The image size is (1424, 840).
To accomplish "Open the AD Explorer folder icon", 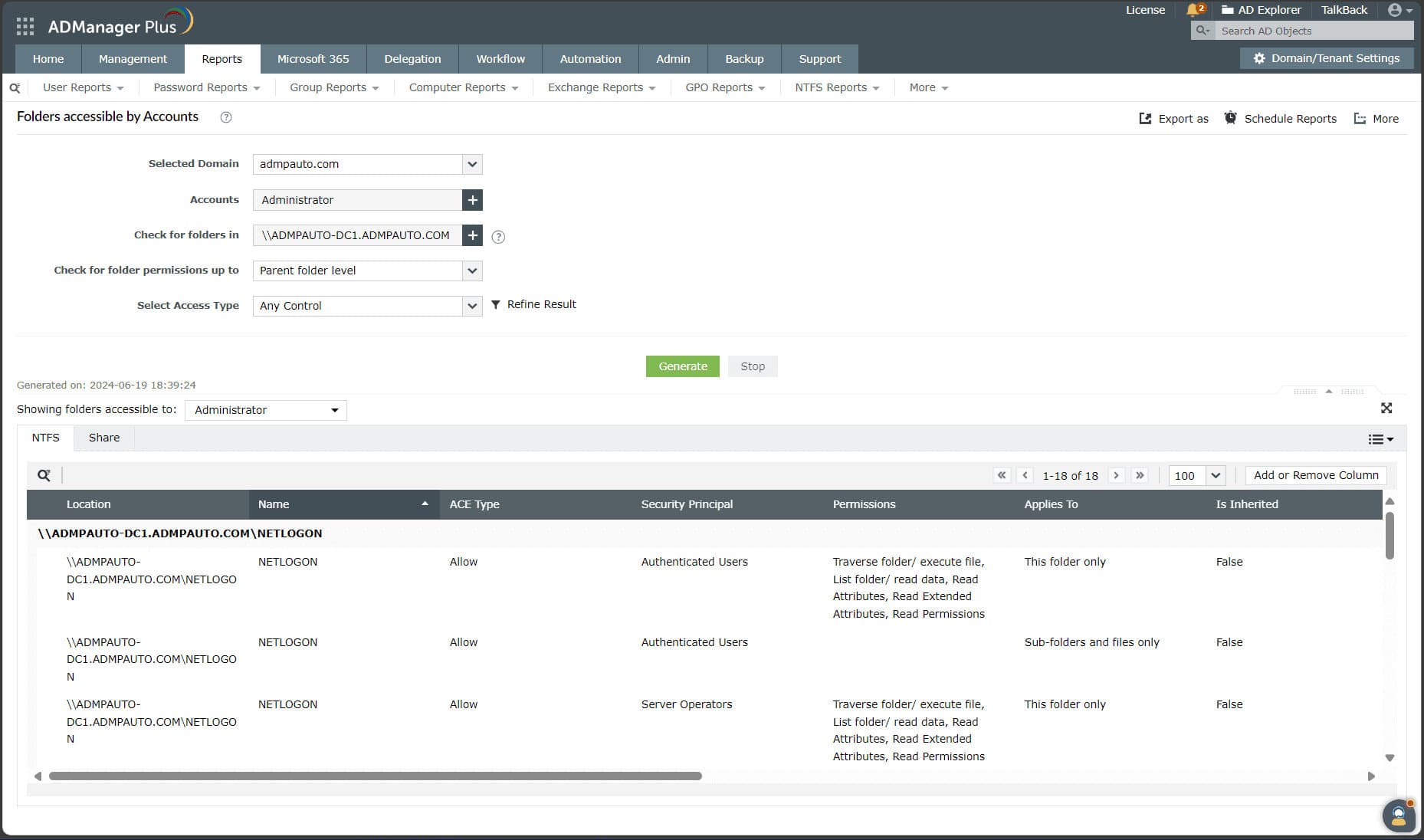I will (x=1227, y=10).
